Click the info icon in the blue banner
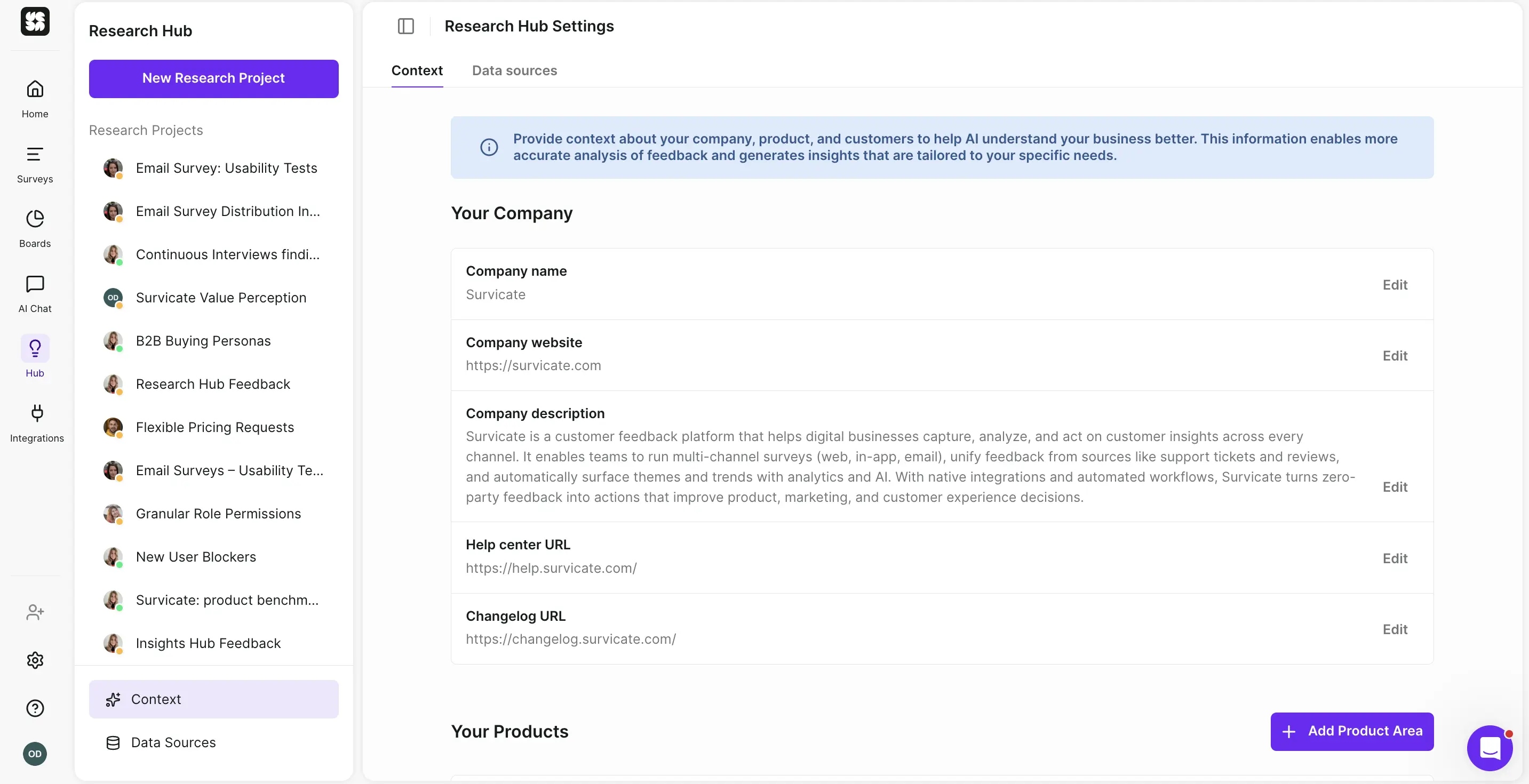This screenshot has height=784, width=1529. point(489,147)
